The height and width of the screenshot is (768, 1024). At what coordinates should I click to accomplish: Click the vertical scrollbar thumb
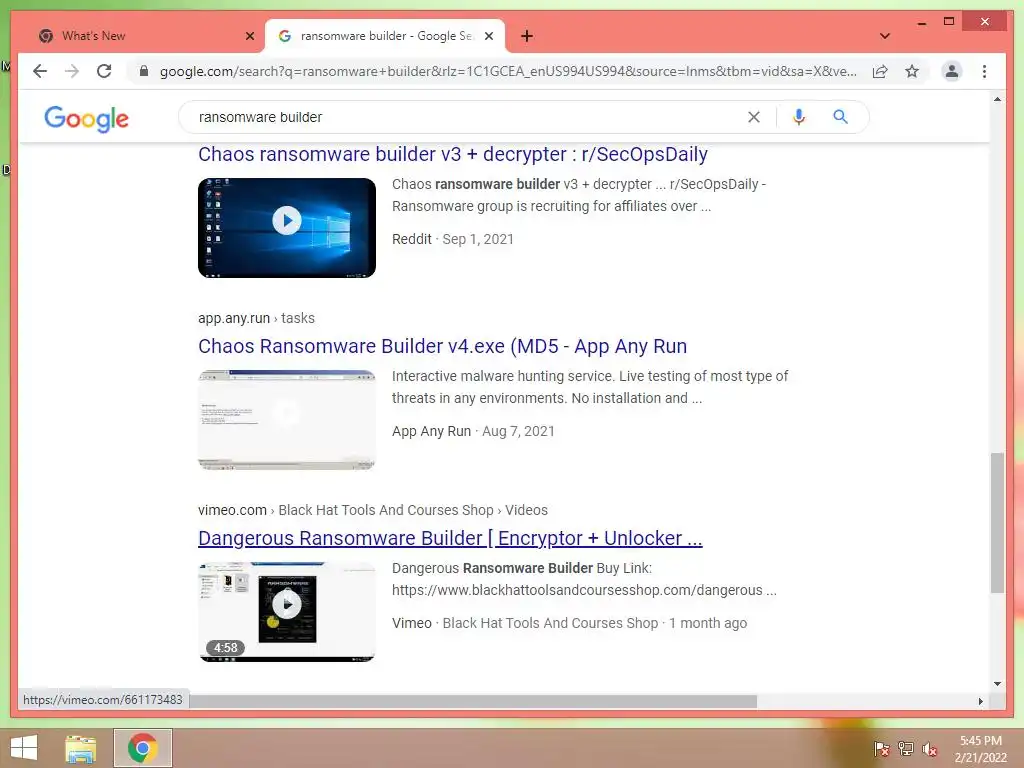pos(997,522)
